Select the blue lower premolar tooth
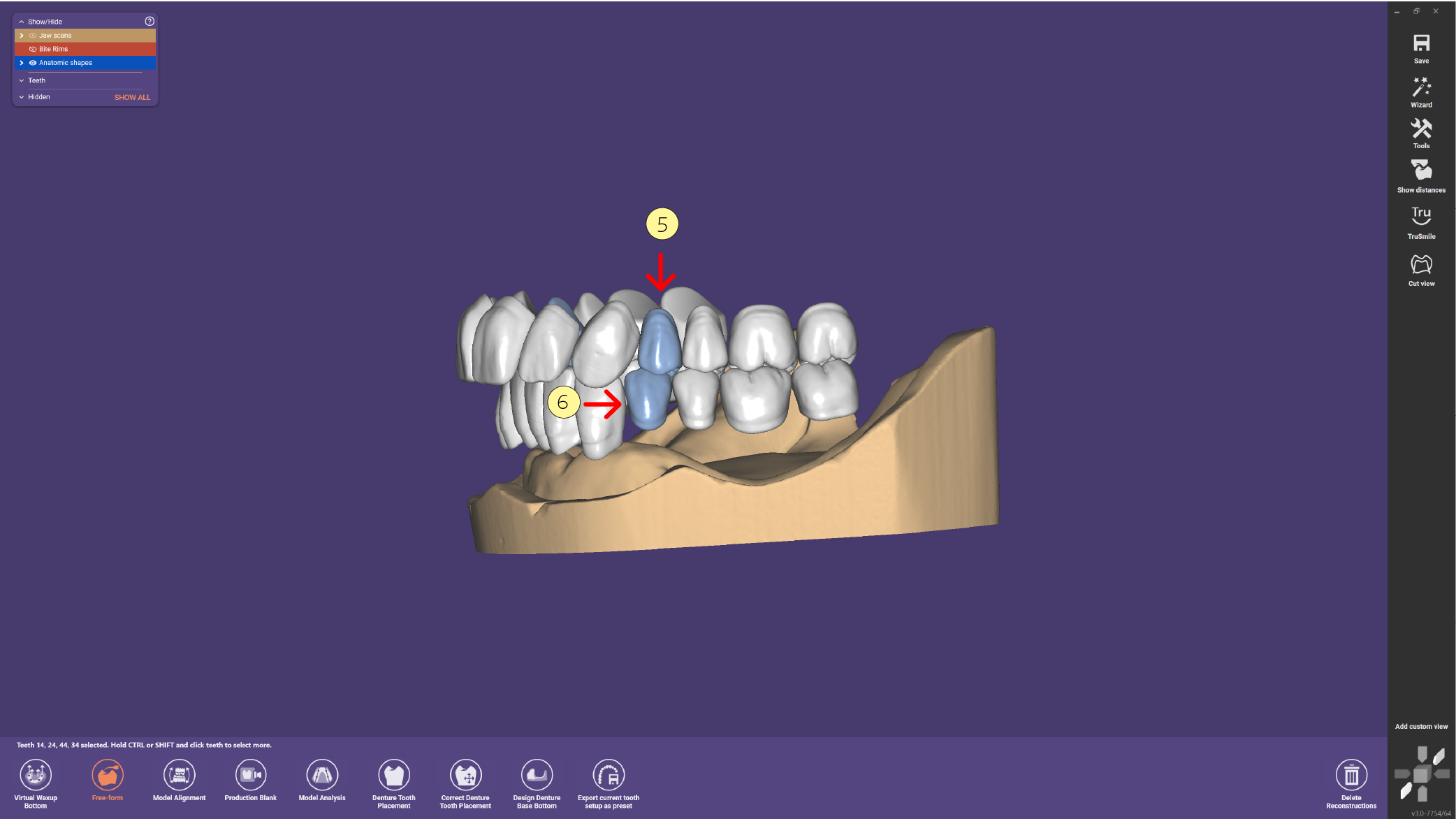 [x=647, y=399]
